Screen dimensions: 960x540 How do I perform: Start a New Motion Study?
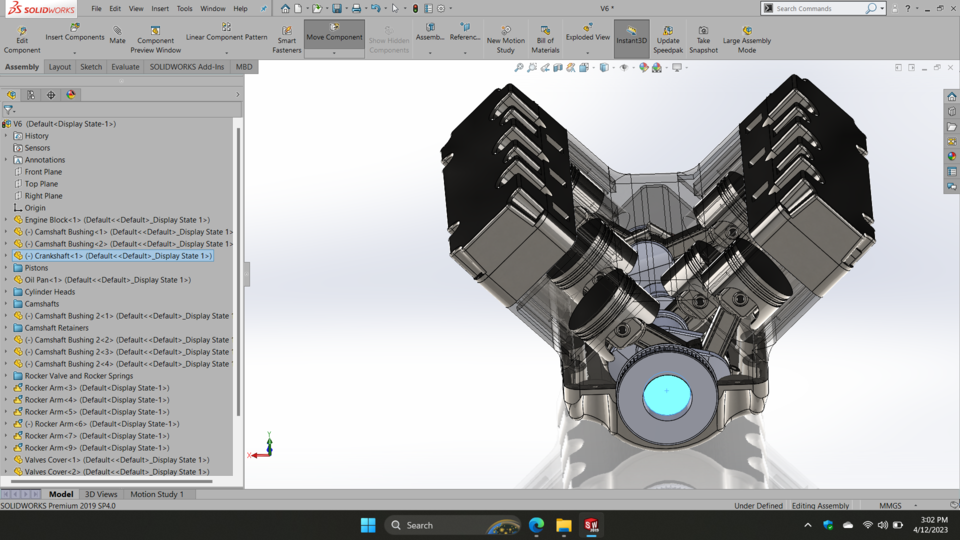[506, 40]
